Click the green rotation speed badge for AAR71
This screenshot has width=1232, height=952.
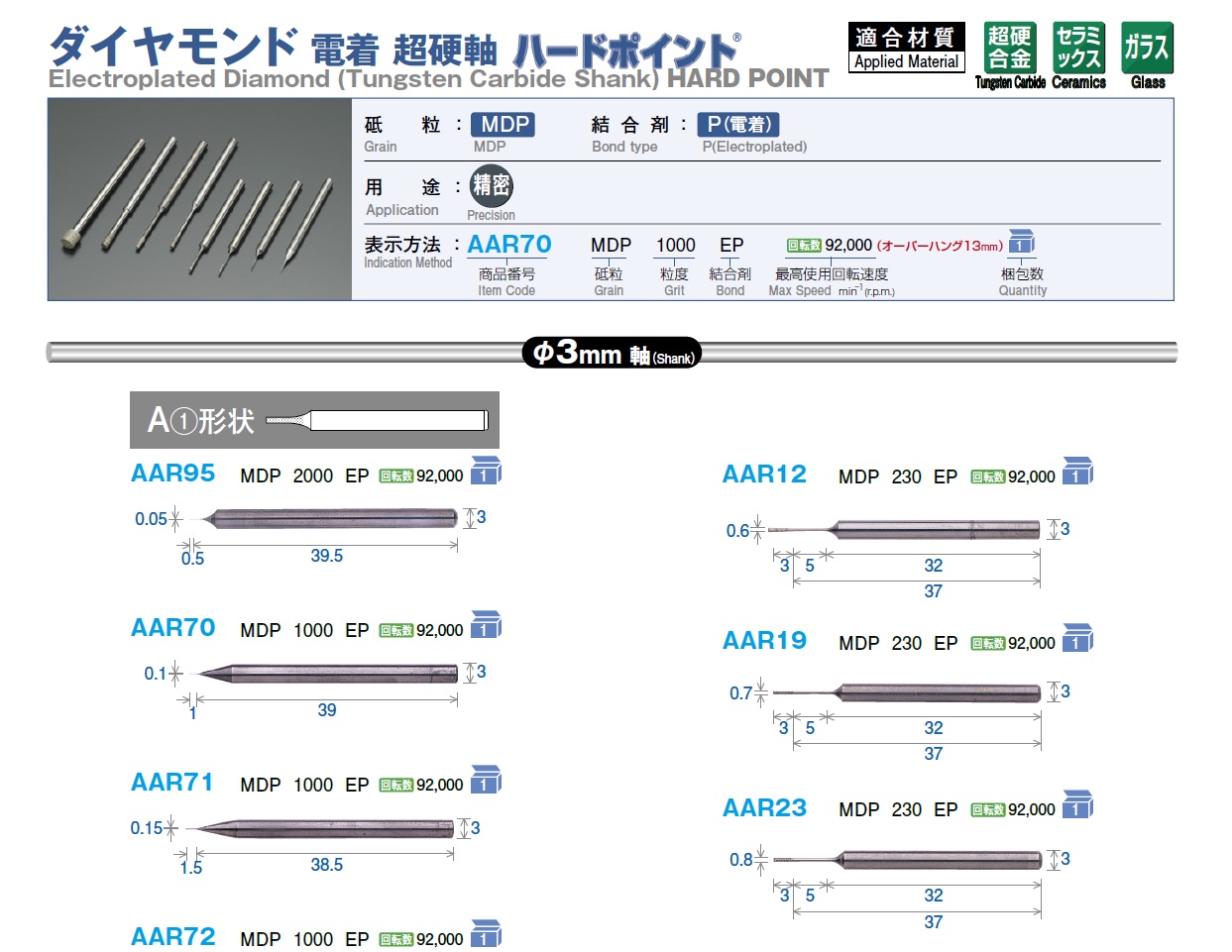396,786
